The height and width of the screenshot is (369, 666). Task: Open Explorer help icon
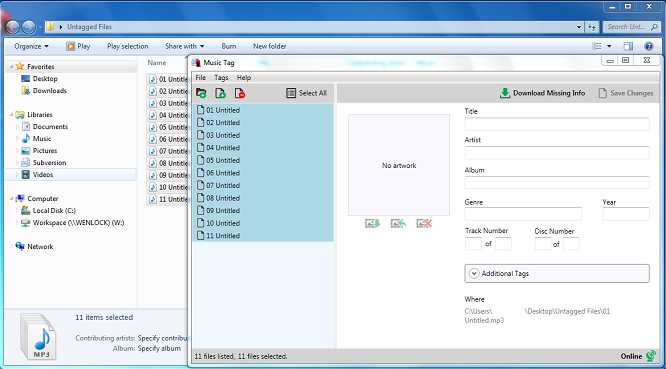(649, 46)
